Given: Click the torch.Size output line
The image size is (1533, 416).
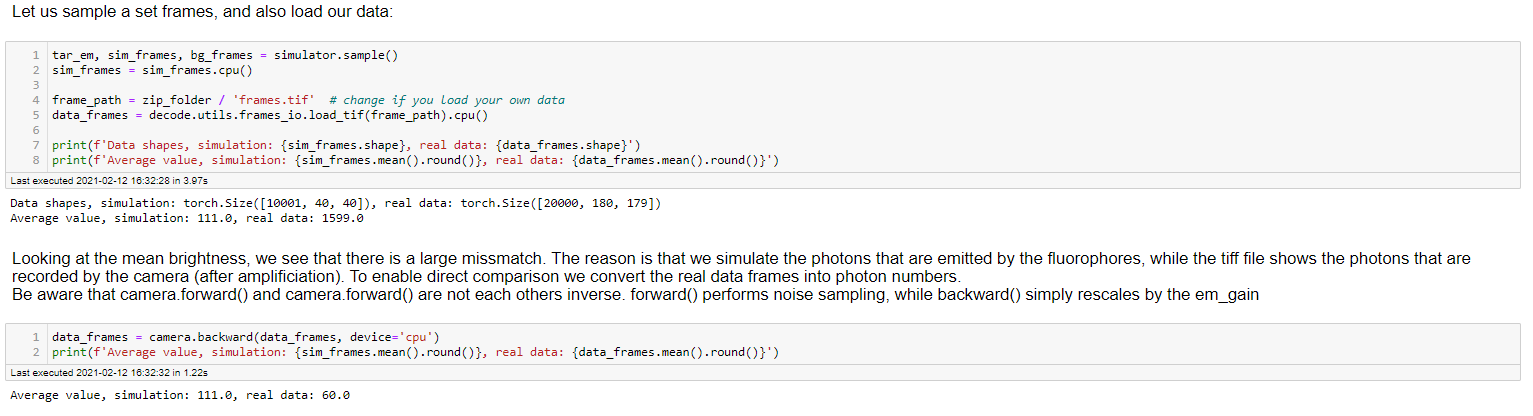Looking at the screenshot, I should pyautogui.click(x=335, y=203).
